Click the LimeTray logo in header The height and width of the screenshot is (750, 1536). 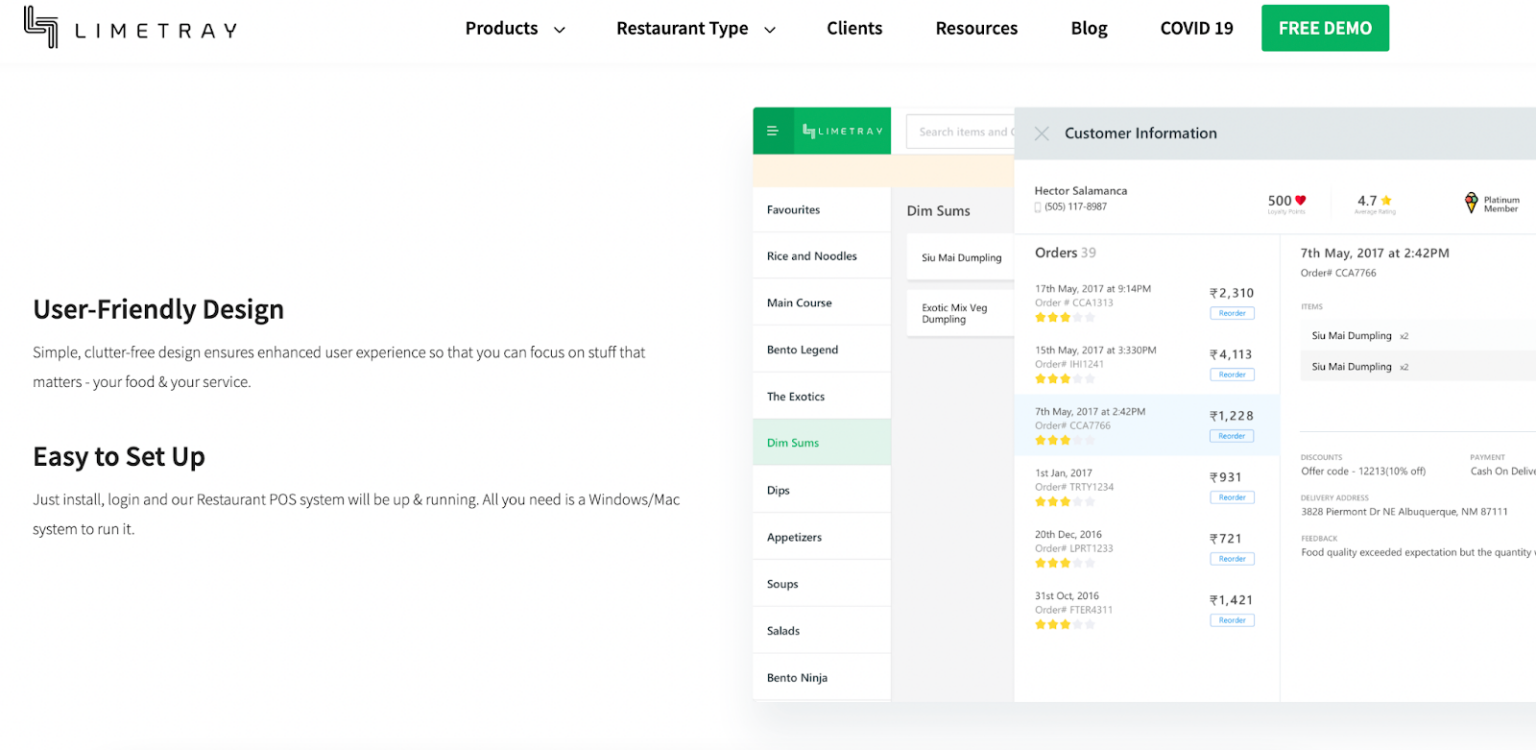coord(130,28)
